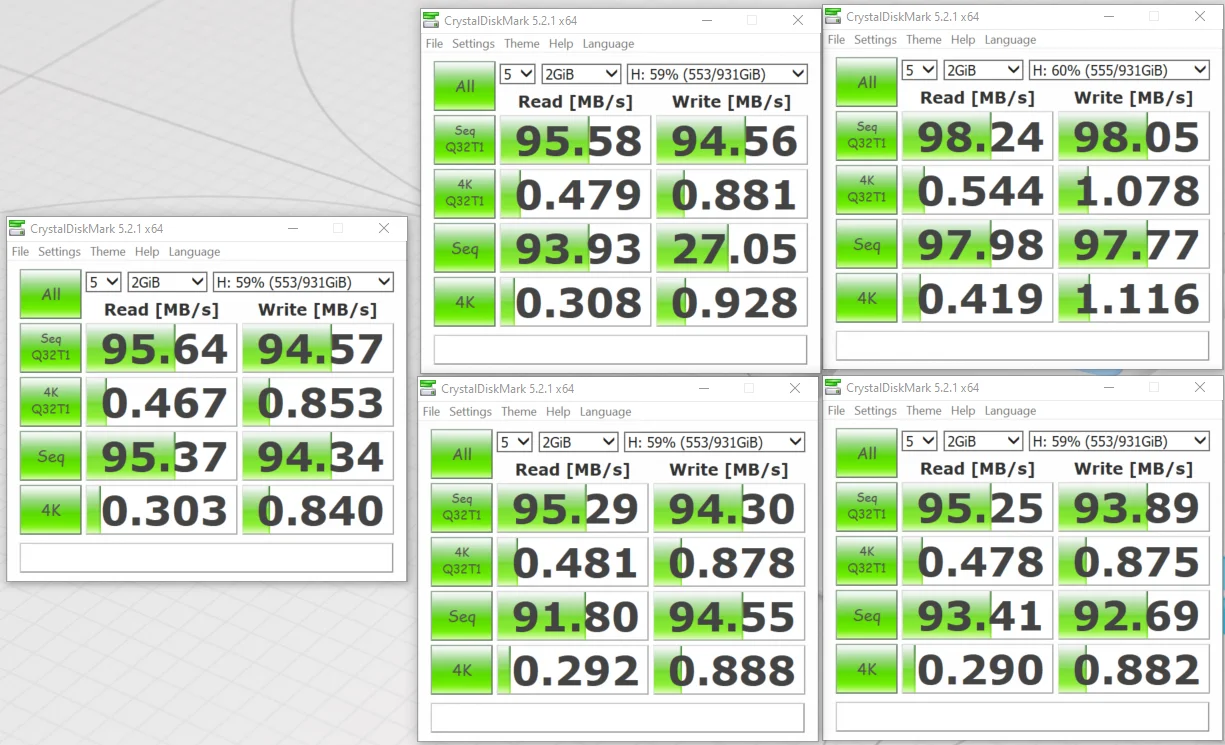Open test count dropdown in the 95.64 window

(x=104, y=282)
